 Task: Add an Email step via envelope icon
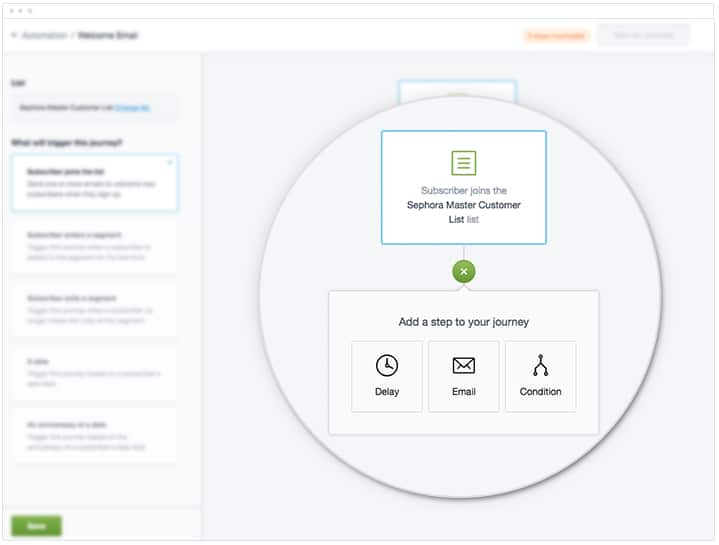point(464,365)
